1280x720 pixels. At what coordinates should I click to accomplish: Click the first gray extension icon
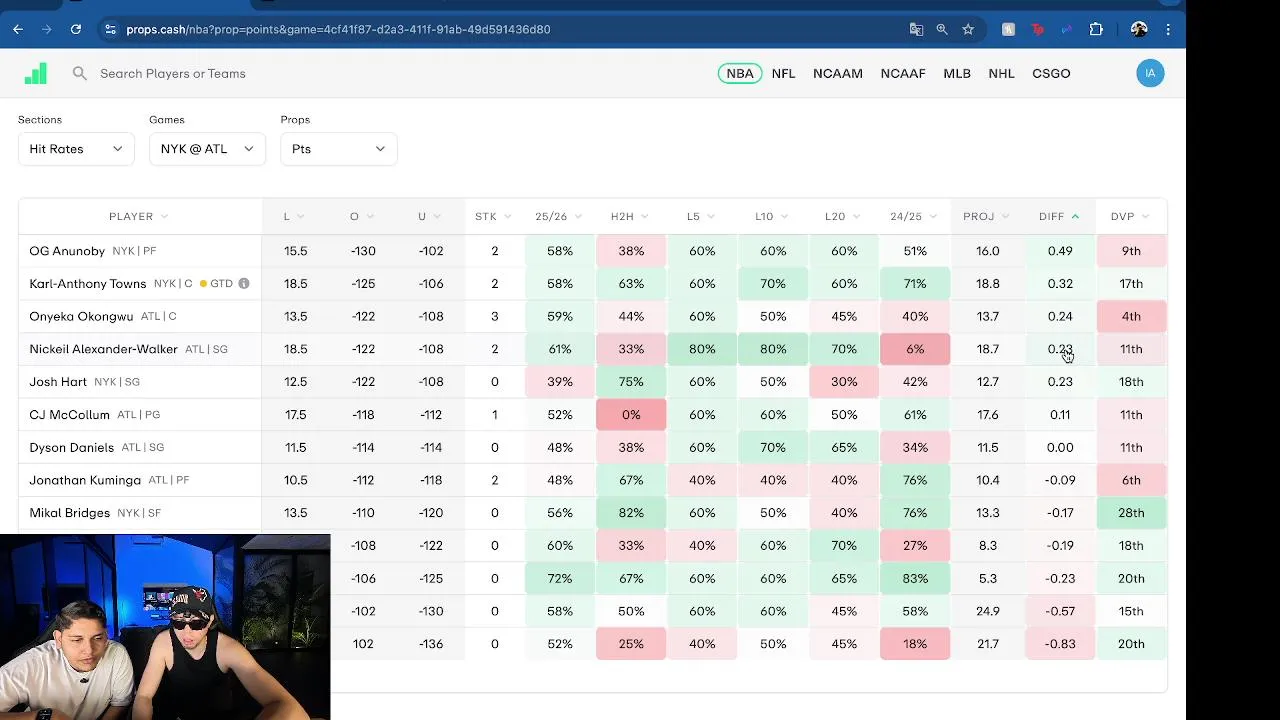pyautogui.click(x=1008, y=29)
